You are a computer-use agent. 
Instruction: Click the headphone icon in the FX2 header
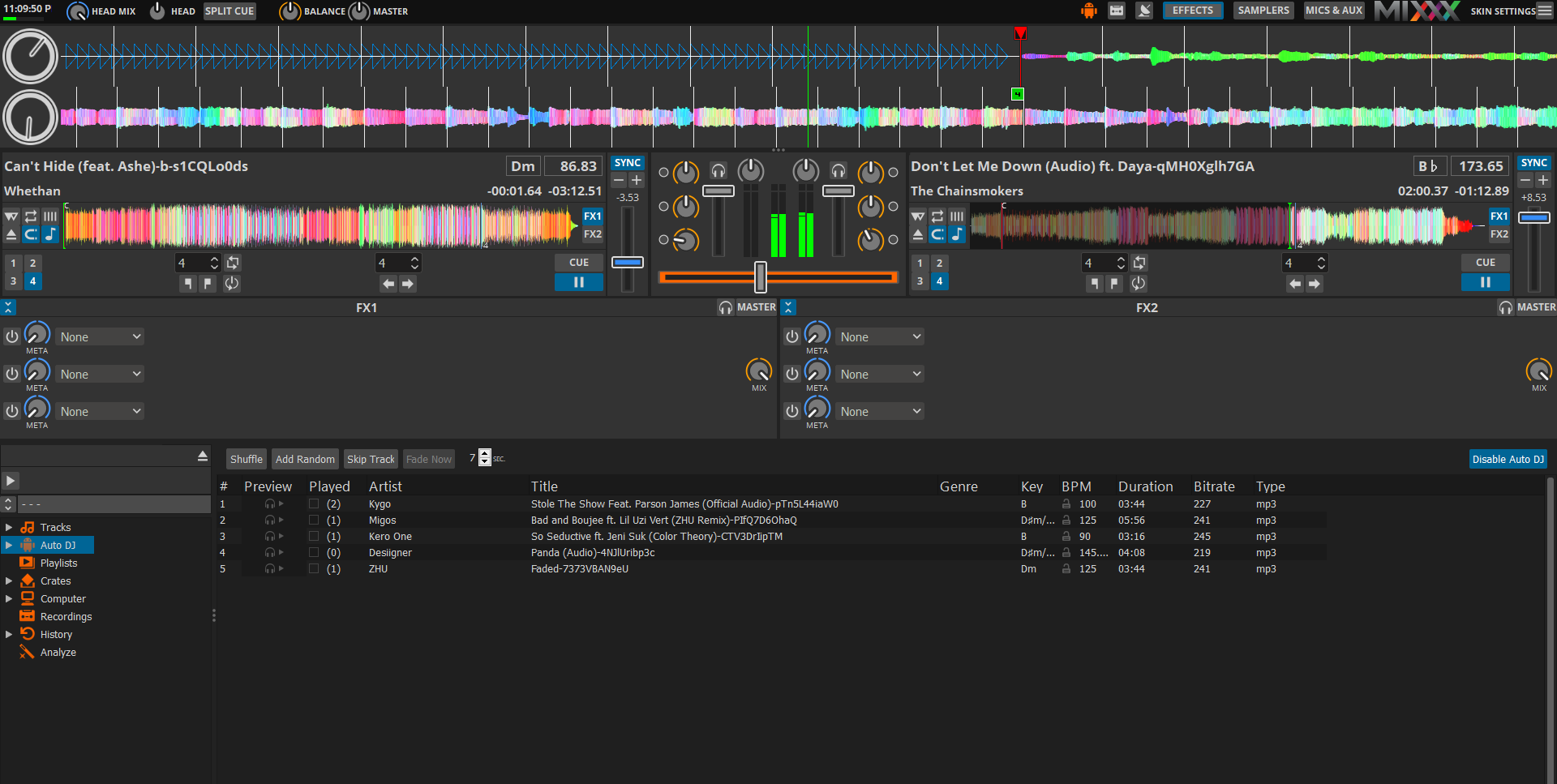(1506, 307)
